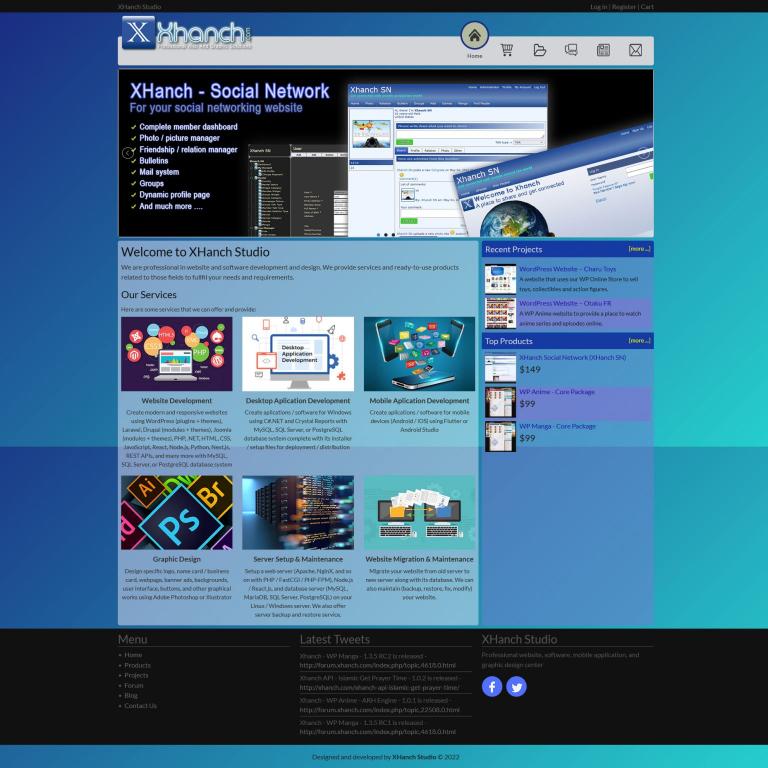This screenshot has width=768, height=768.
Task: Open Products in the footer menu
Action: 138,665
